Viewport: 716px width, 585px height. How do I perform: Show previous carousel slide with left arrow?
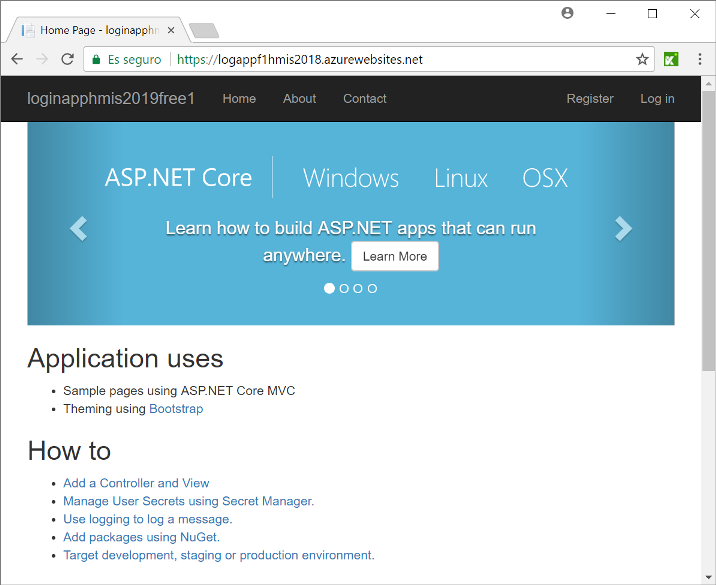pyautogui.click(x=79, y=229)
